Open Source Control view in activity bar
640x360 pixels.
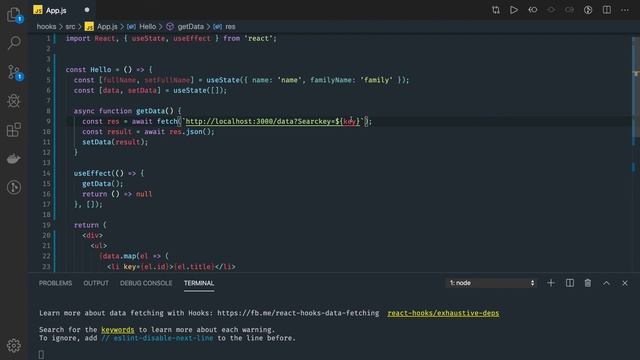tap(14, 72)
